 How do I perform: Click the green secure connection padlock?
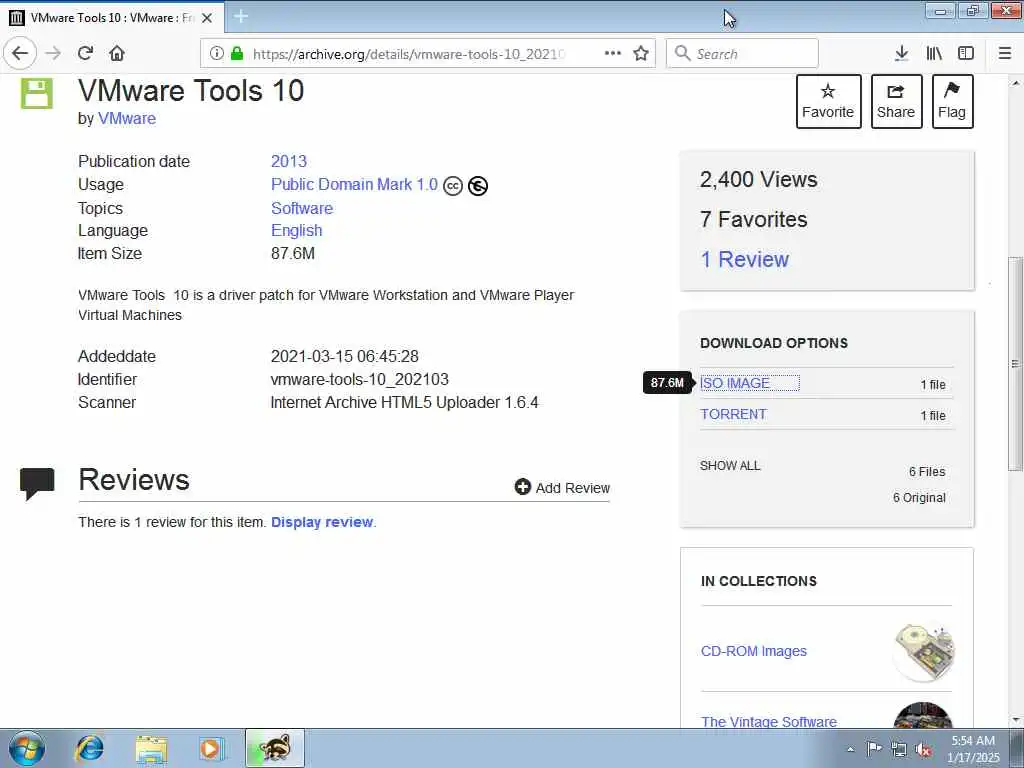(237, 54)
